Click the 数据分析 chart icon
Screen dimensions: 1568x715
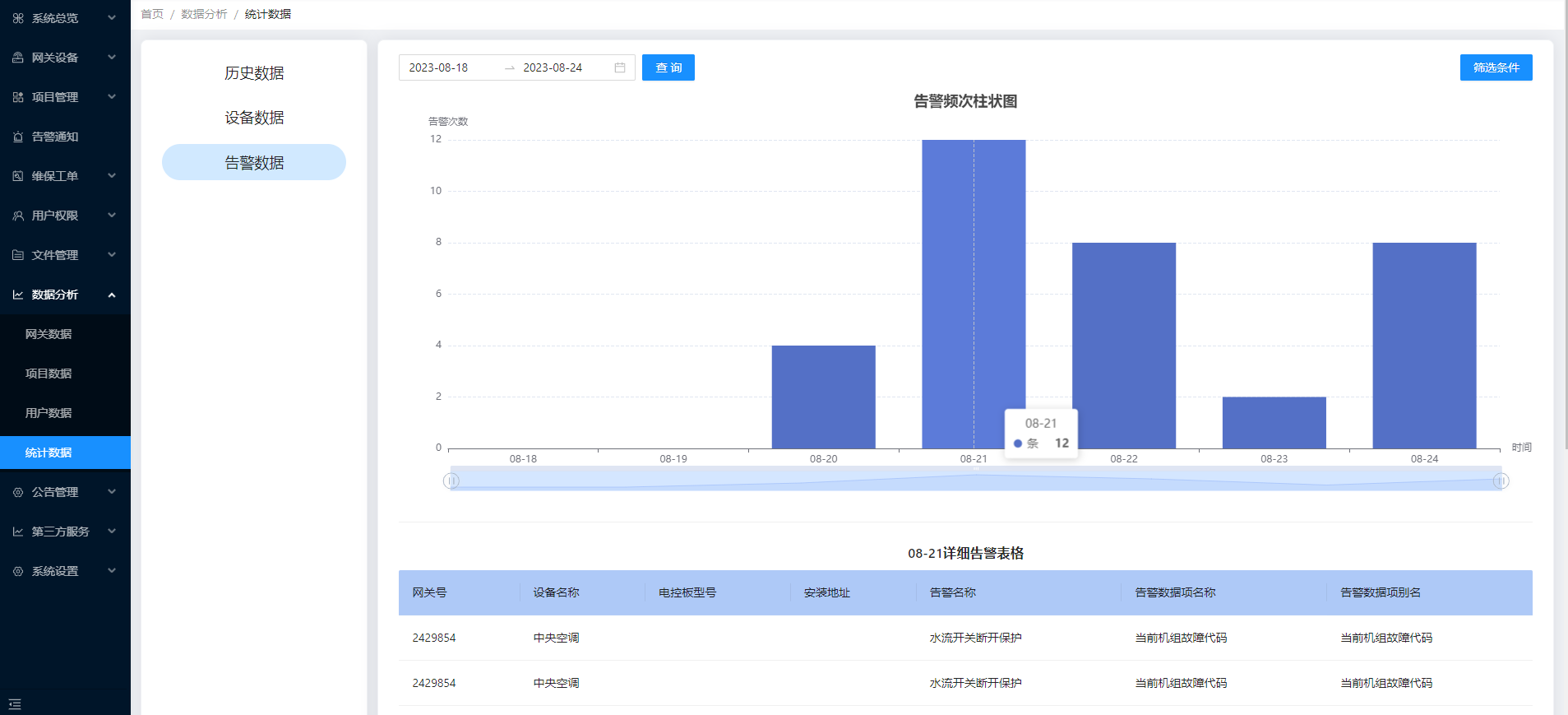pyautogui.click(x=18, y=295)
